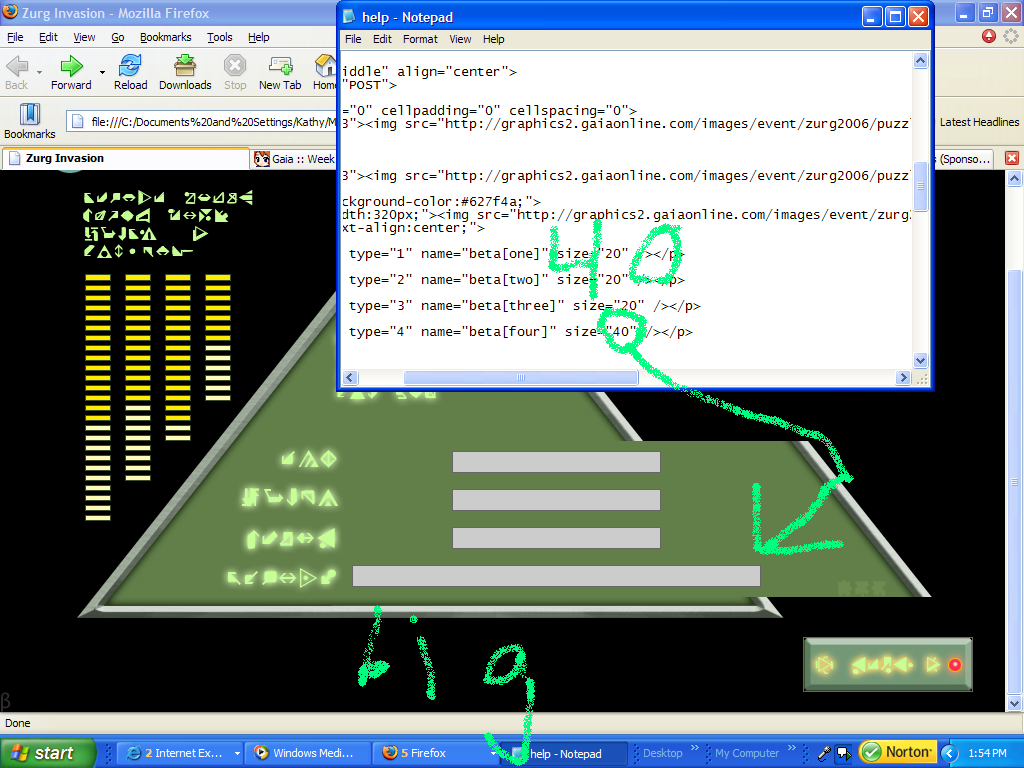Switch to the (Sponso... tab
Viewport: 1024px width, 768px height.
pos(965,159)
